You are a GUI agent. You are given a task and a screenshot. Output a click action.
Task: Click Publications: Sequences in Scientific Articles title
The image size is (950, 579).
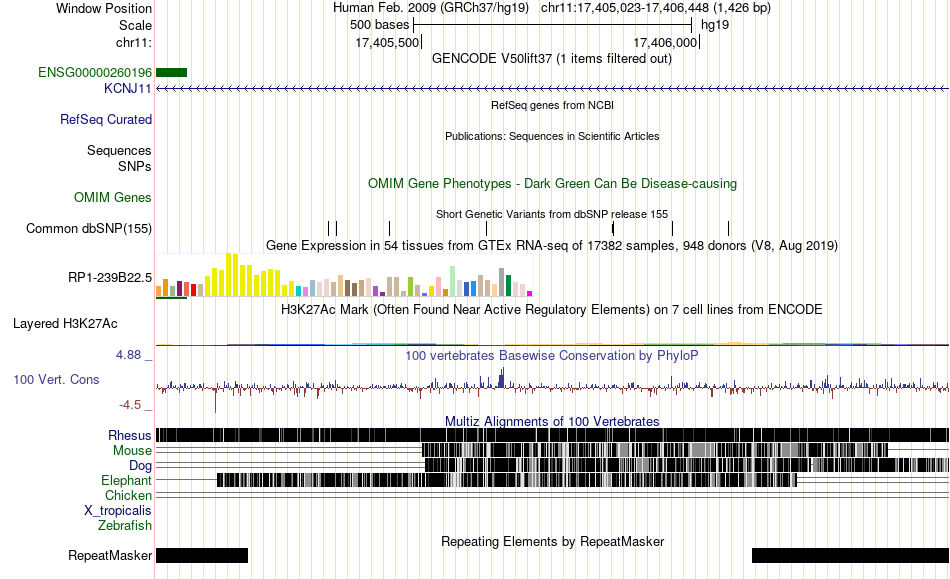(552, 136)
